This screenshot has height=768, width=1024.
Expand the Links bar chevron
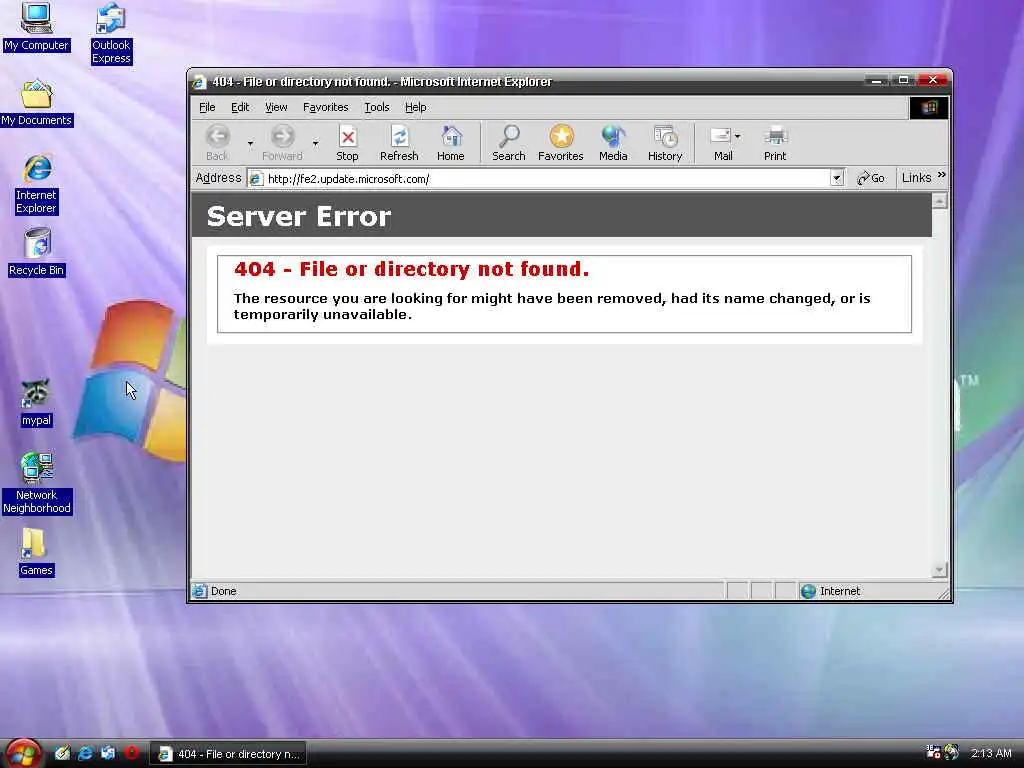pyautogui.click(x=941, y=175)
